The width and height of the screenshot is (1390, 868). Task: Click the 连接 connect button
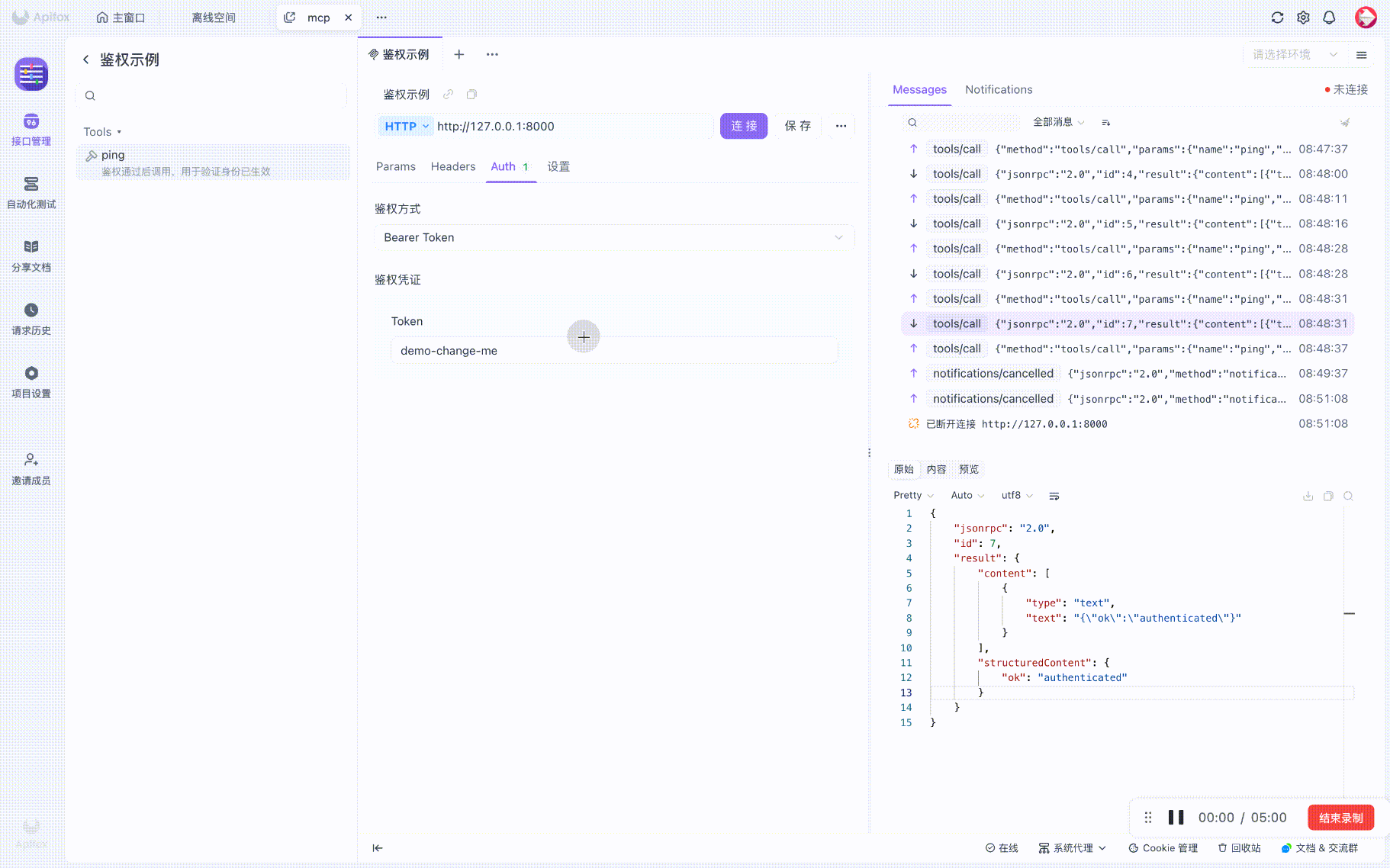[744, 126]
